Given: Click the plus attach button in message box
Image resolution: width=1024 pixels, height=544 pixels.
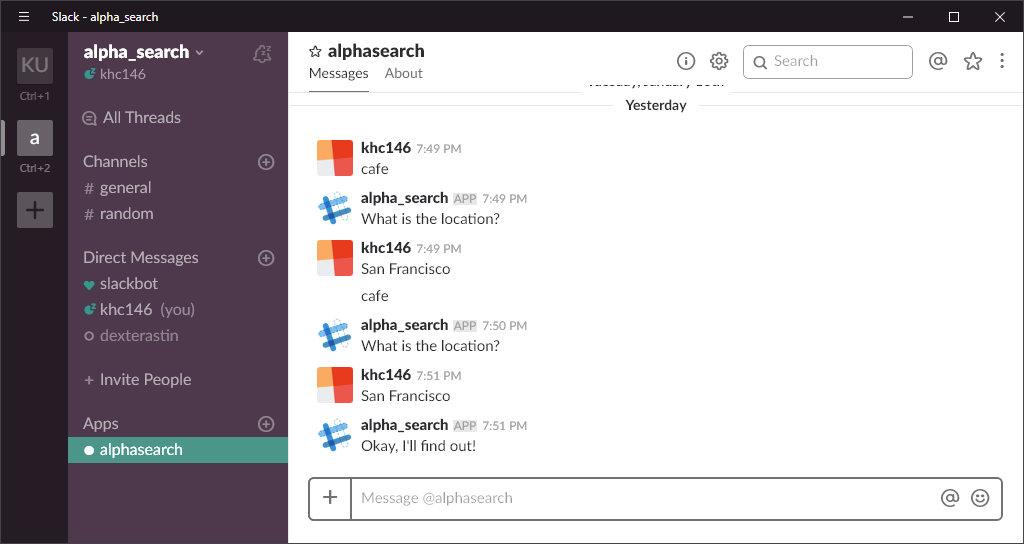Looking at the screenshot, I should pyautogui.click(x=330, y=498).
